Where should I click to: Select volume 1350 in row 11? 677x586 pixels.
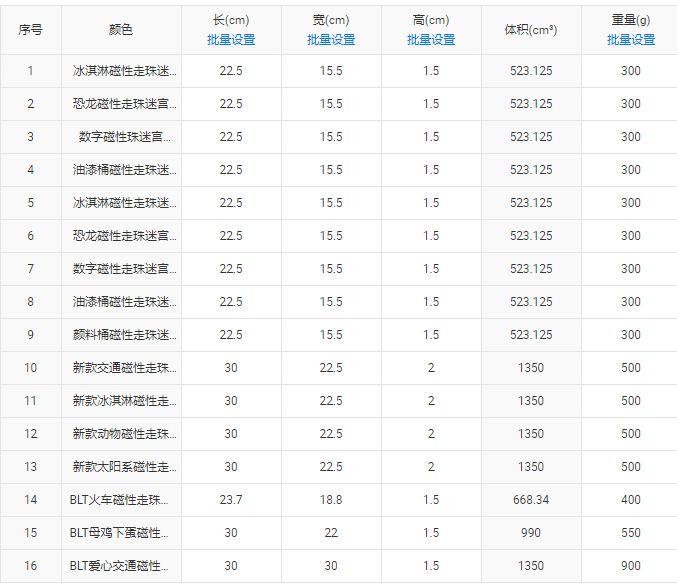click(x=531, y=401)
